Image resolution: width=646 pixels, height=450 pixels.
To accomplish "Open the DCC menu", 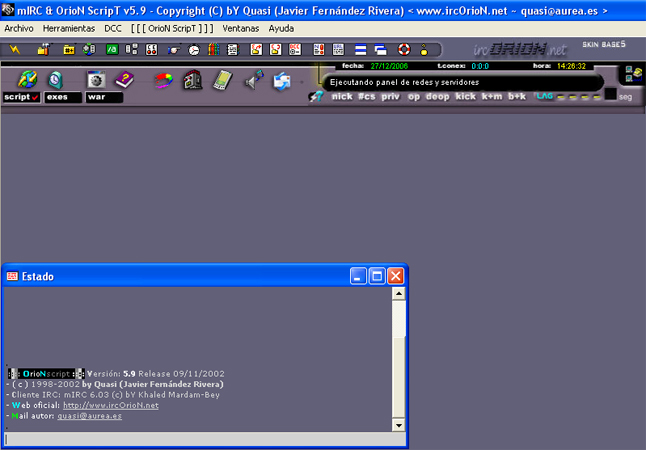I will tap(113, 28).
